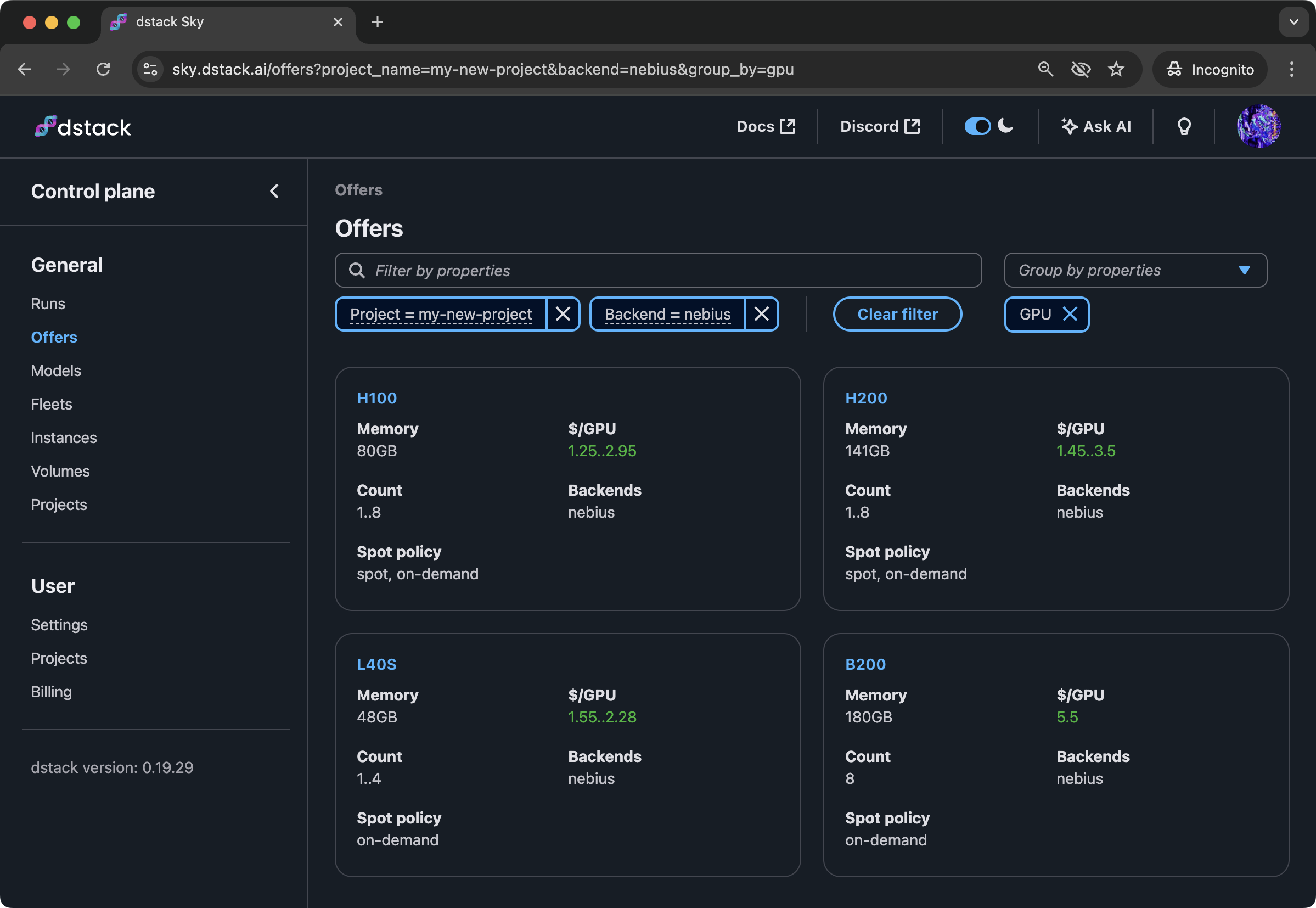Edit Backend = nebius filter token
This screenshot has width=1316, height=908.
[x=668, y=314]
